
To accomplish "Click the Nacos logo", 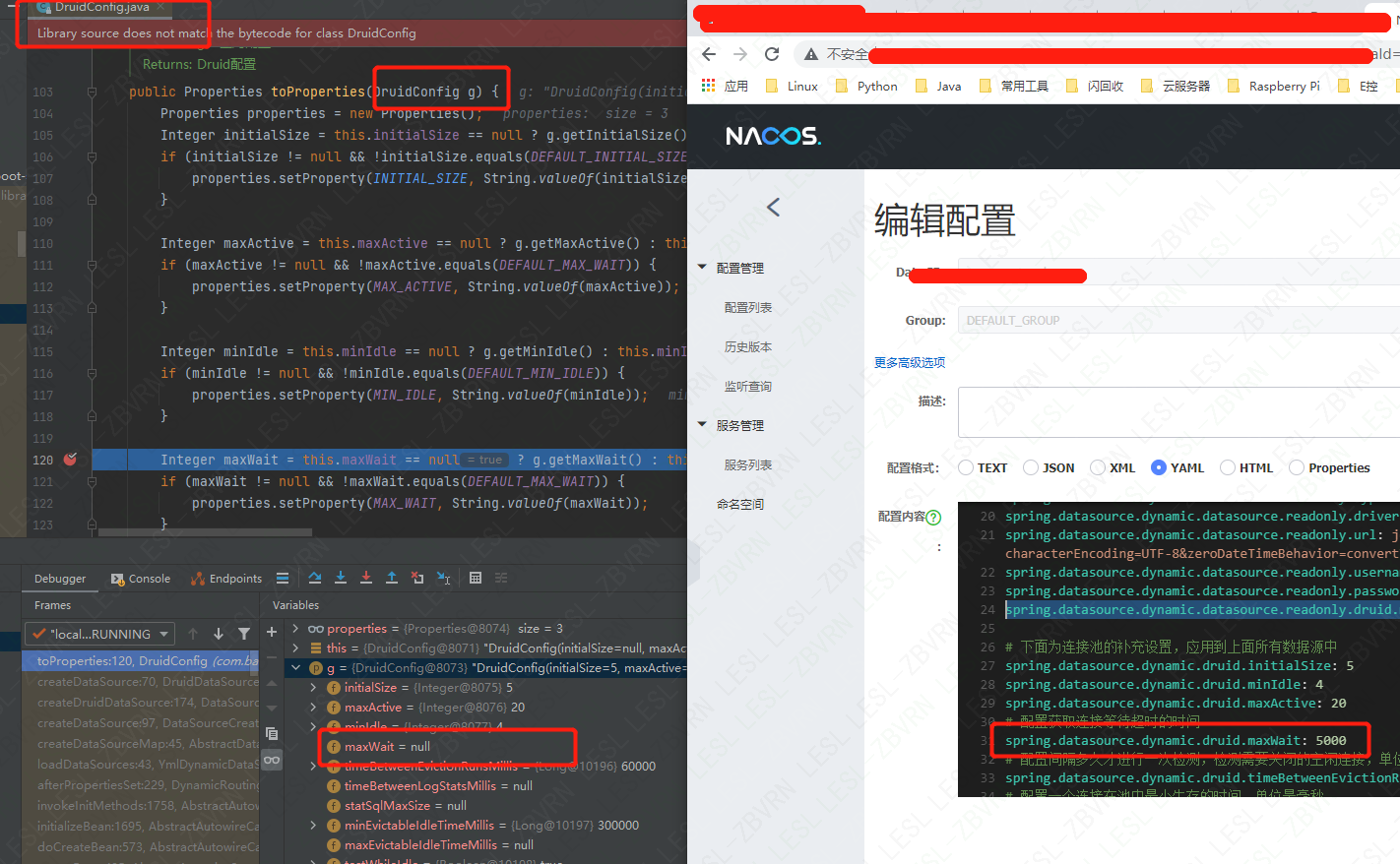I will click(x=773, y=136).
